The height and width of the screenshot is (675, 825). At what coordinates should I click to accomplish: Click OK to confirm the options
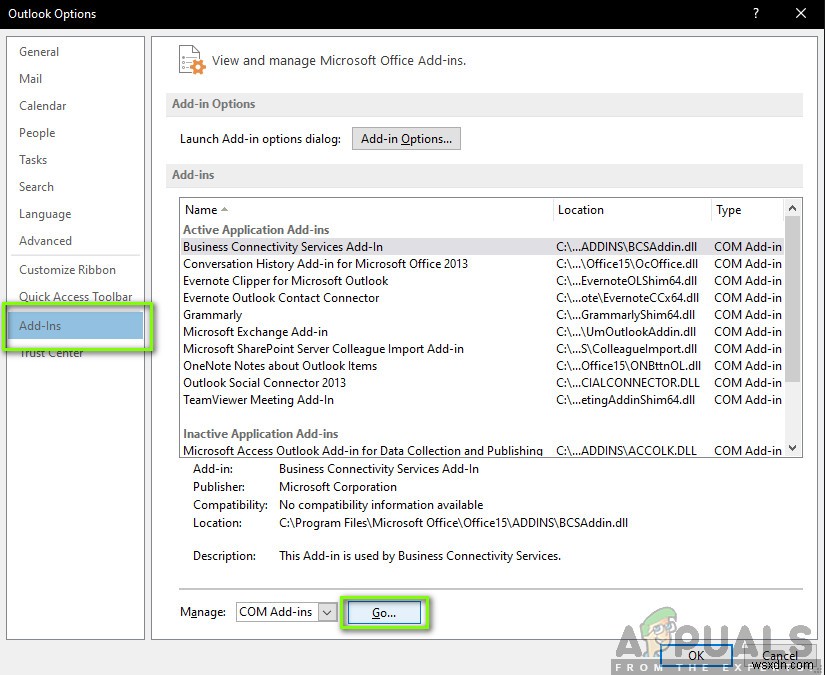click(696, 656)
